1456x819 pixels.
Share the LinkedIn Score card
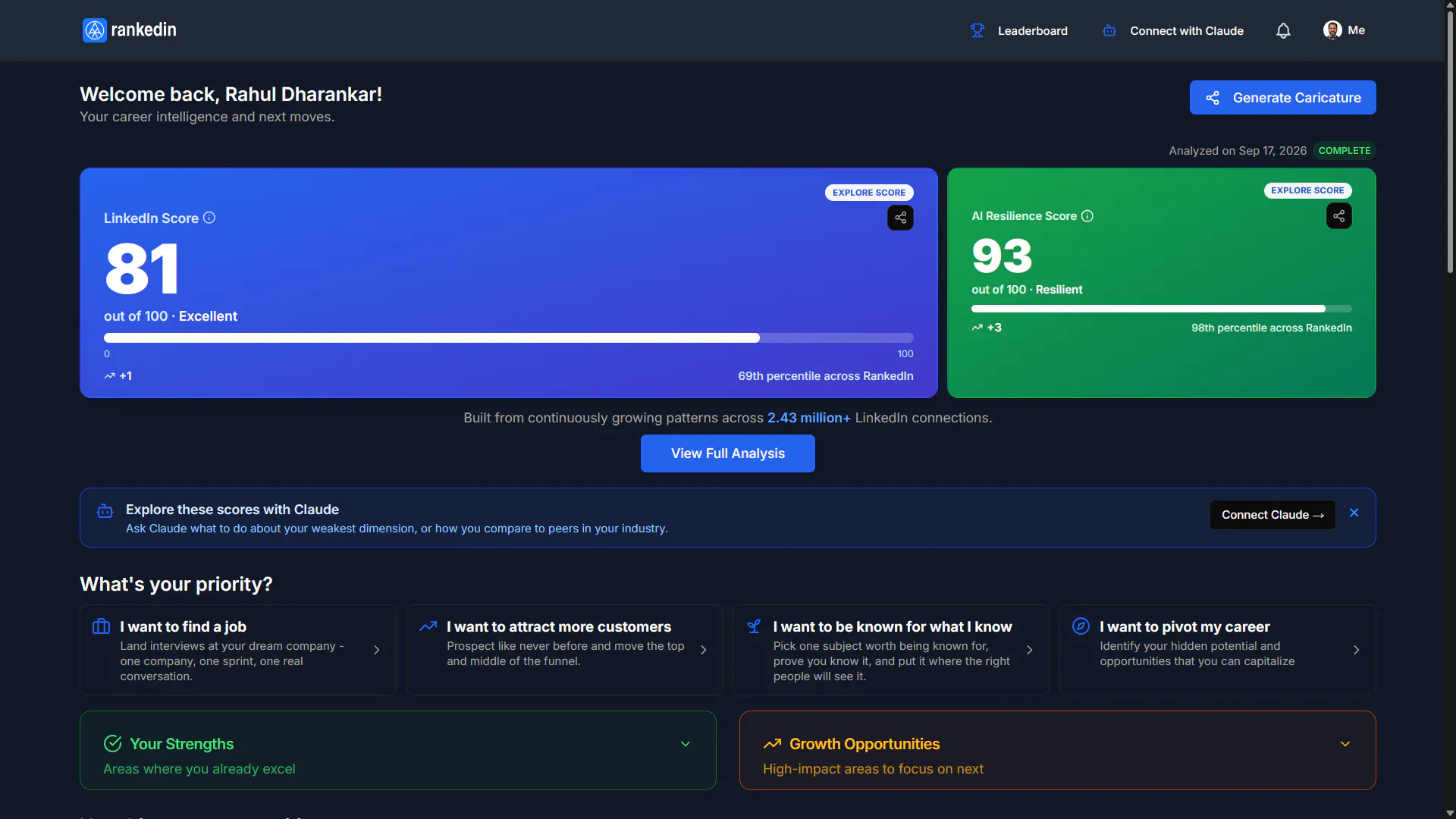click(x=900, y=218)
